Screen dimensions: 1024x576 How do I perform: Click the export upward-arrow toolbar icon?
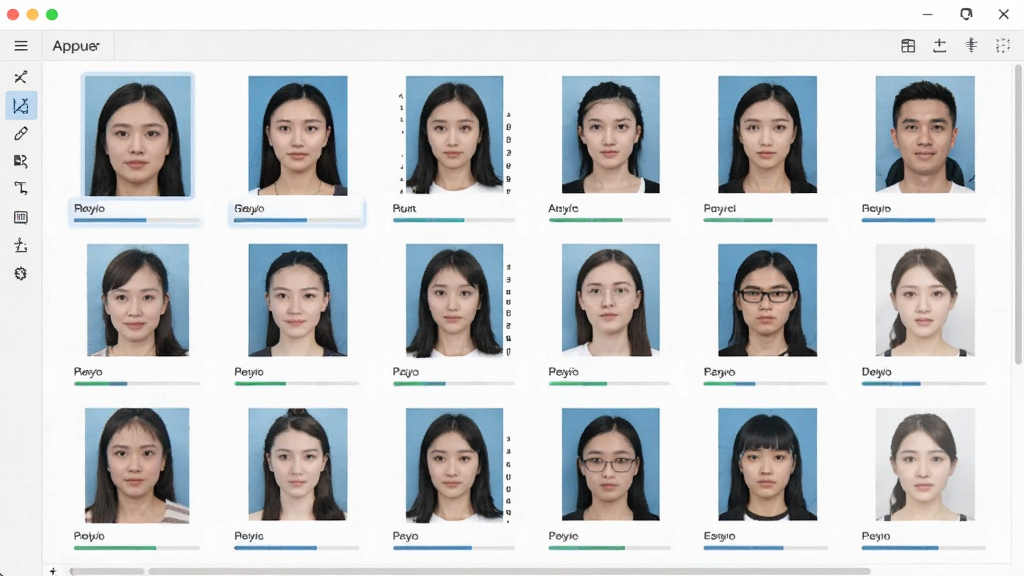pos(939,46)
